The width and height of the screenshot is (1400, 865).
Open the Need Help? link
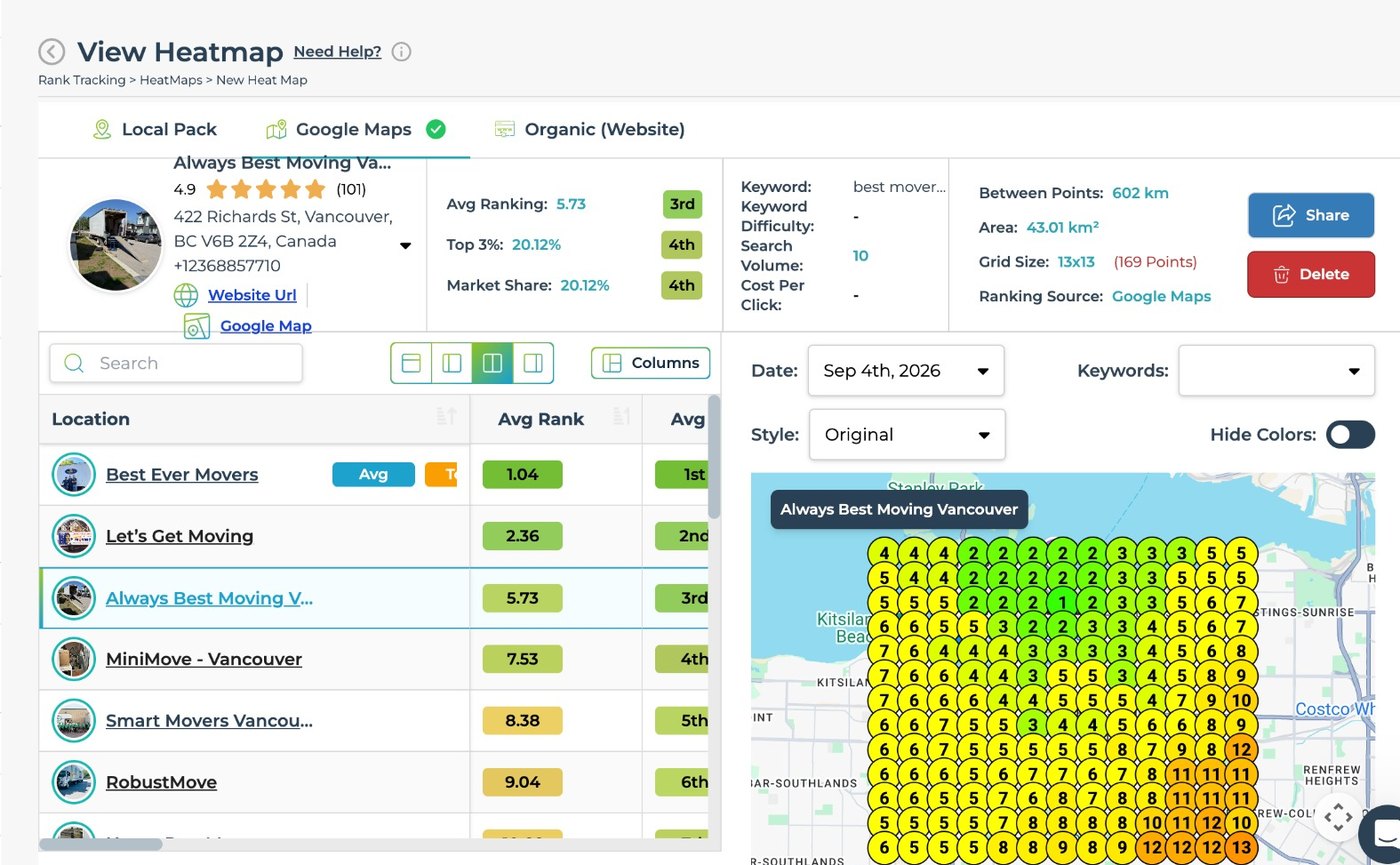(337, 52)
